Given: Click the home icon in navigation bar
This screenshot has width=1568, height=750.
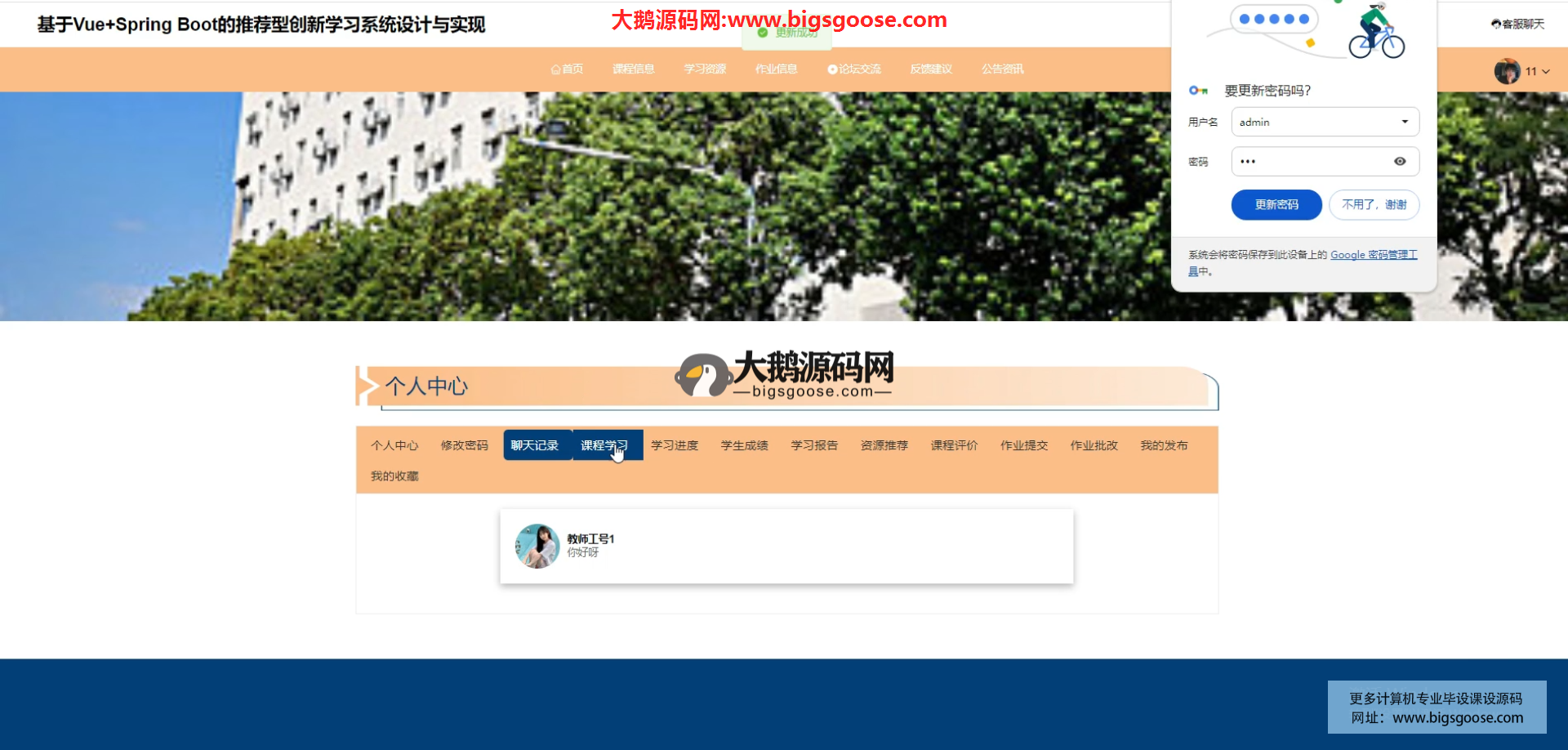Looking at the screenshot, I should coord(555,69).
